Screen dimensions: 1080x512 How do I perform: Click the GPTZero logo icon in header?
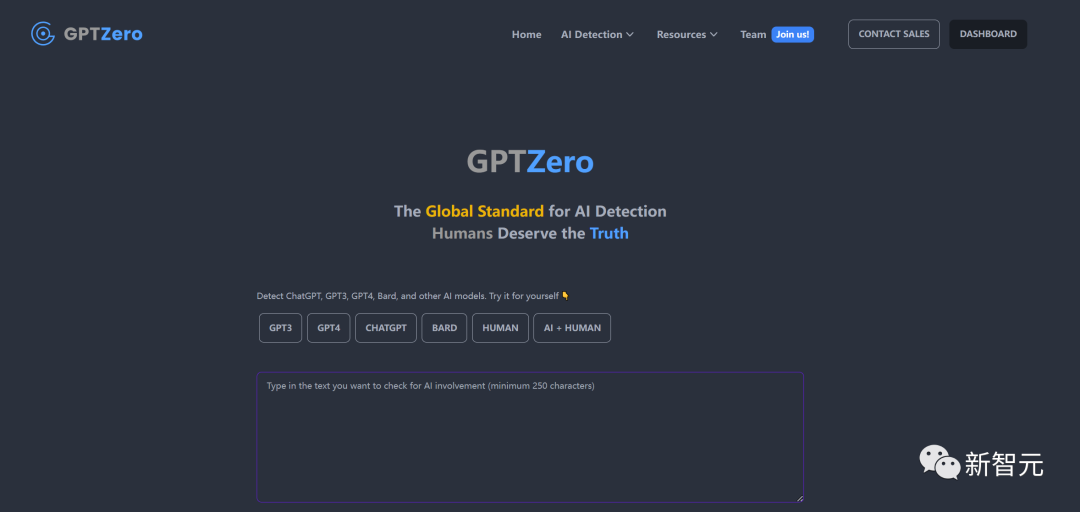43,34
